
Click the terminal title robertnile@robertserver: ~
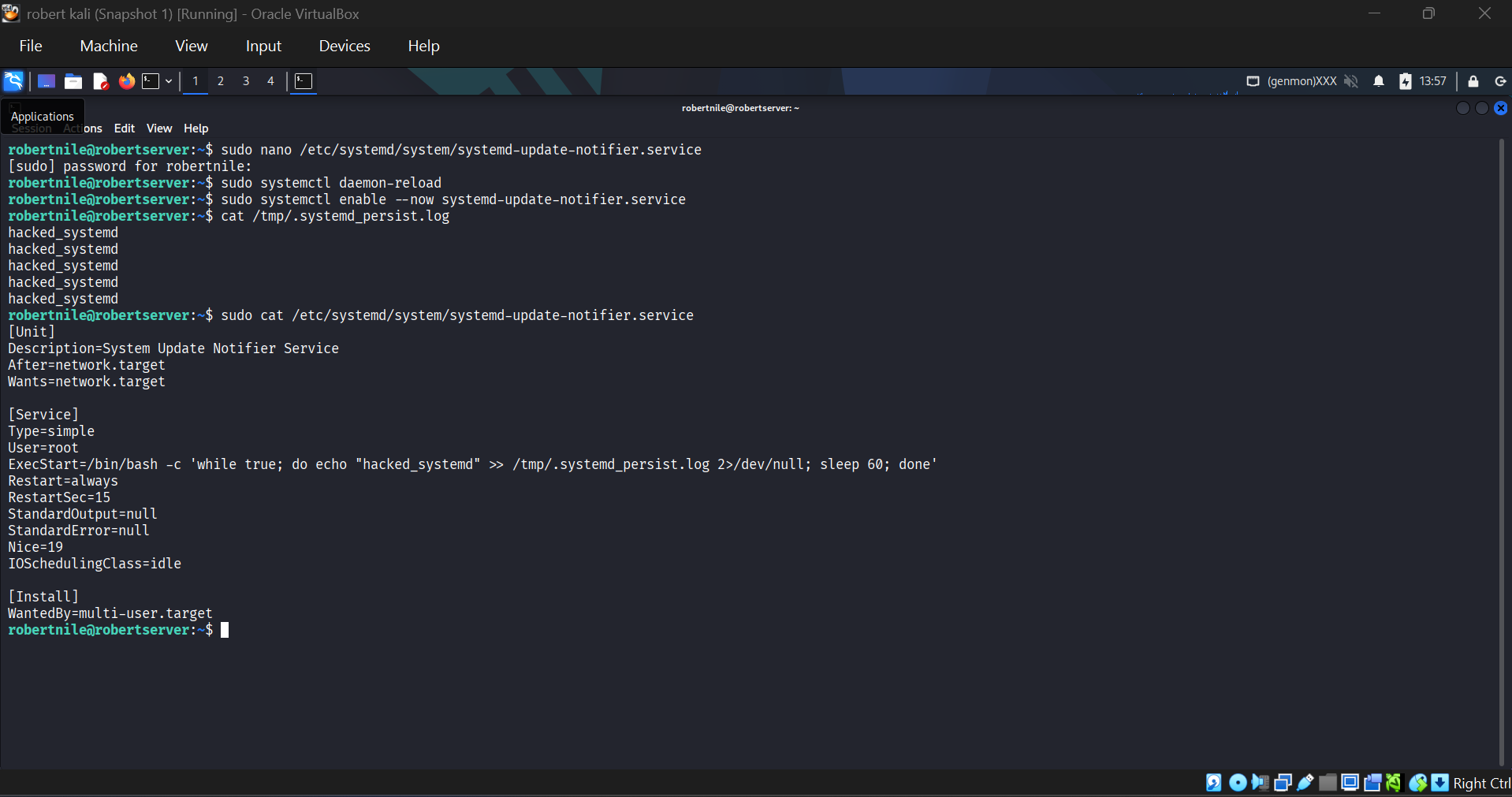pos(740,108)
